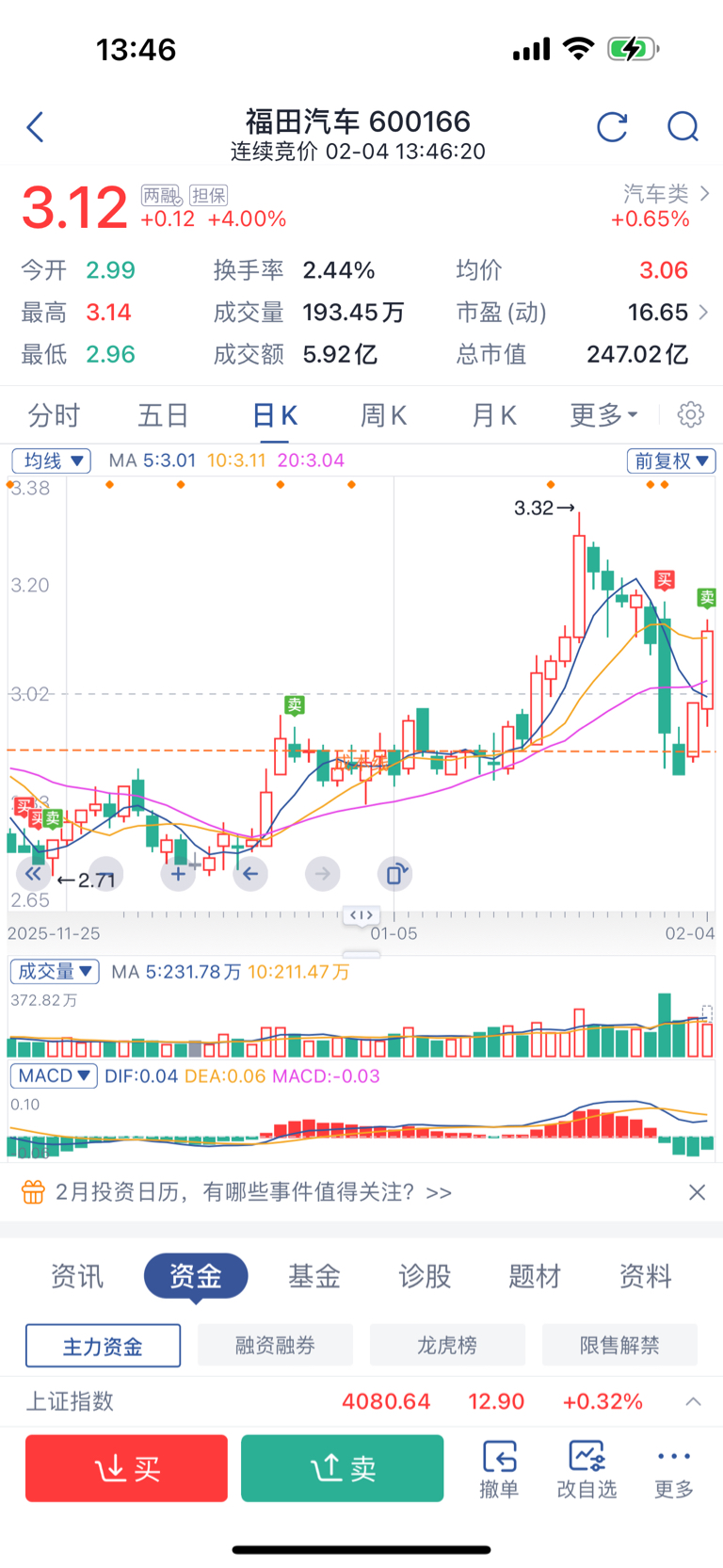Jump chart to earliest with double-left arrows

coord(33,874)
